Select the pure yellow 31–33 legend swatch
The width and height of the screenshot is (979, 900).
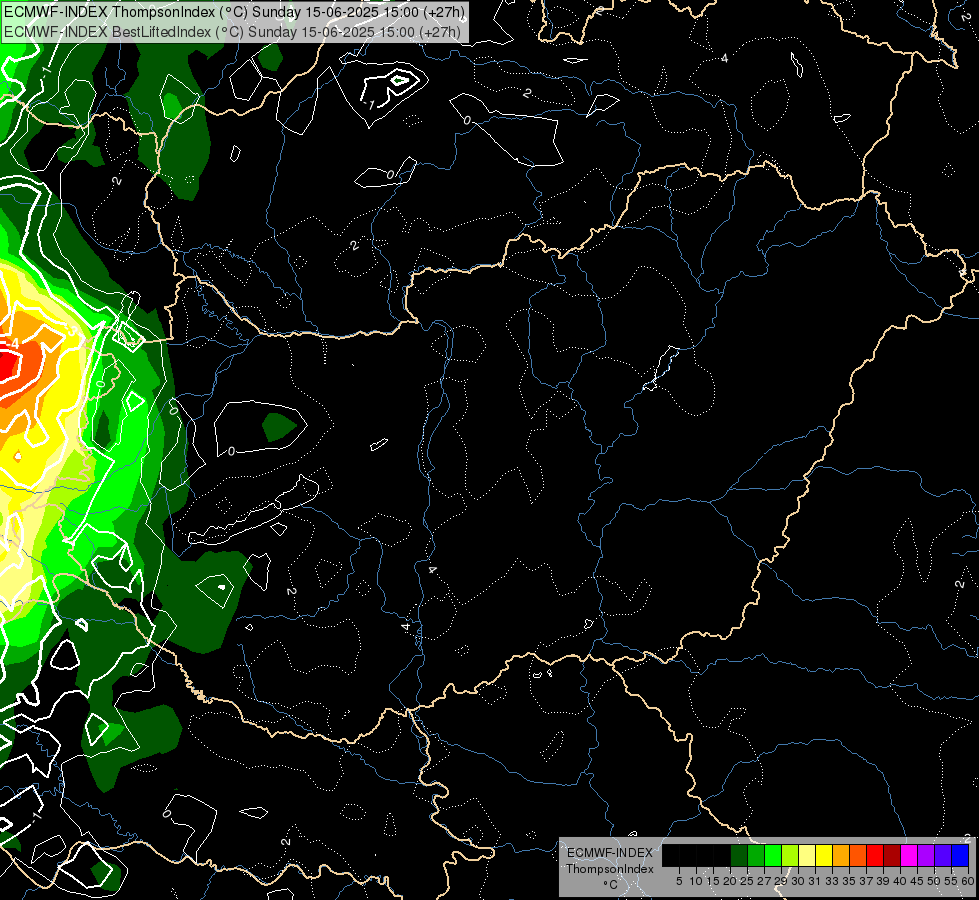point(824,855)
